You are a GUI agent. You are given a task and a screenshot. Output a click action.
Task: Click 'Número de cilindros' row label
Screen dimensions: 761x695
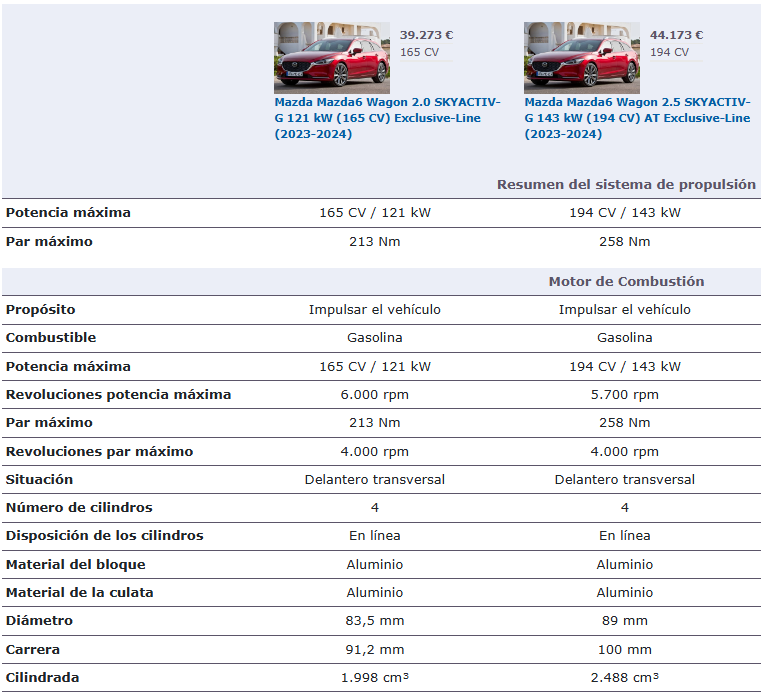[x=79, y=508]
